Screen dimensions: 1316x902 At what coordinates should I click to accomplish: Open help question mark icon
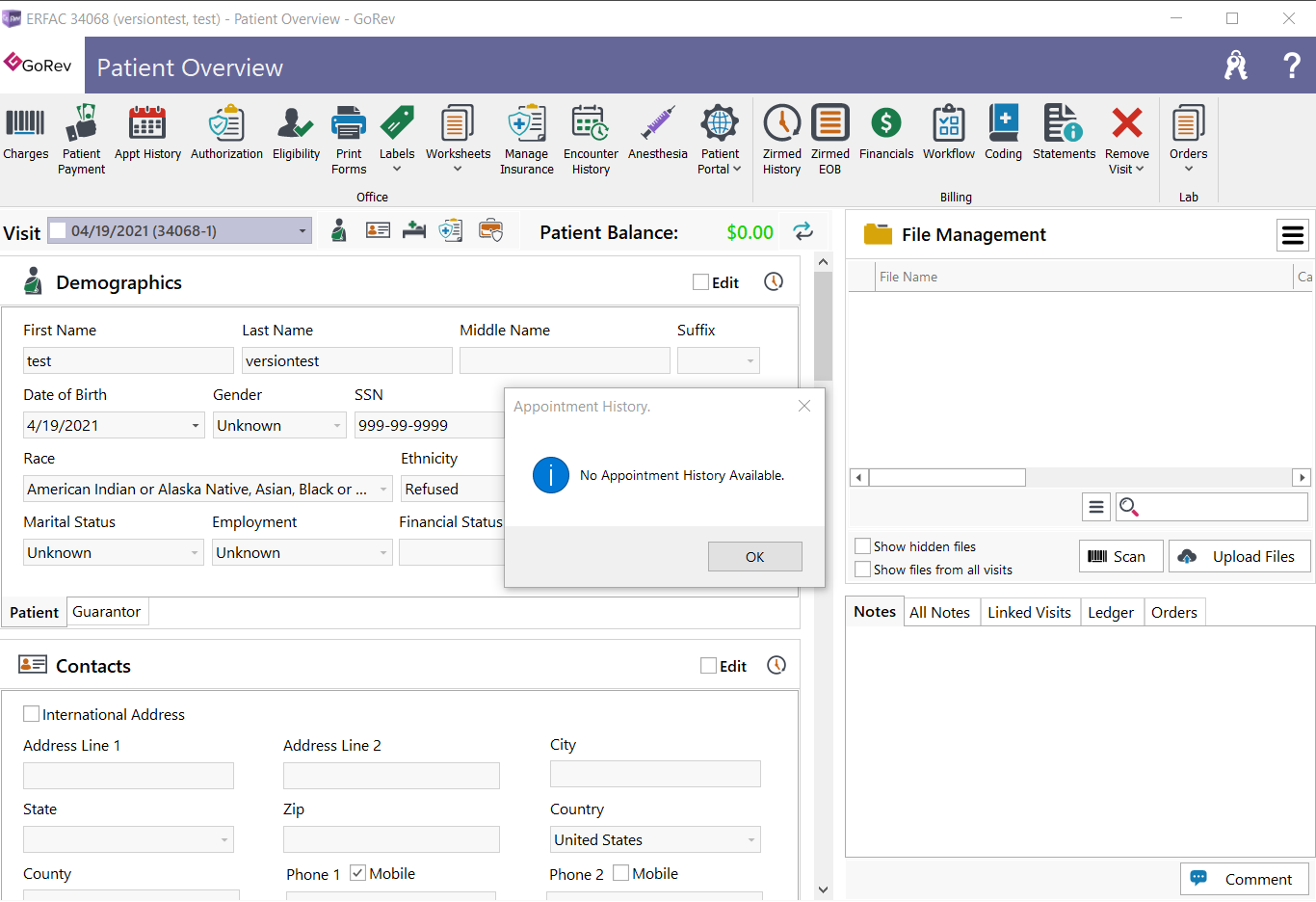pyautogui.click(x=1292, y=66)
